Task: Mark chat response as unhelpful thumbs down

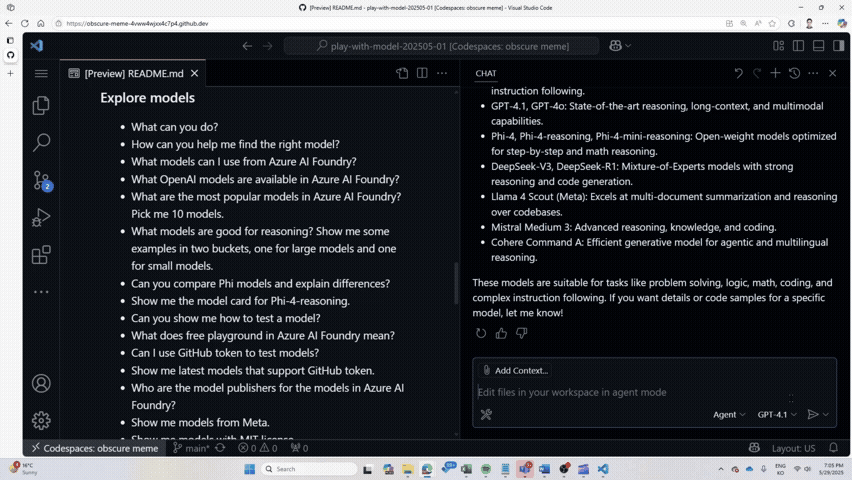Action: pyautogui.click(x=522, y=333)
